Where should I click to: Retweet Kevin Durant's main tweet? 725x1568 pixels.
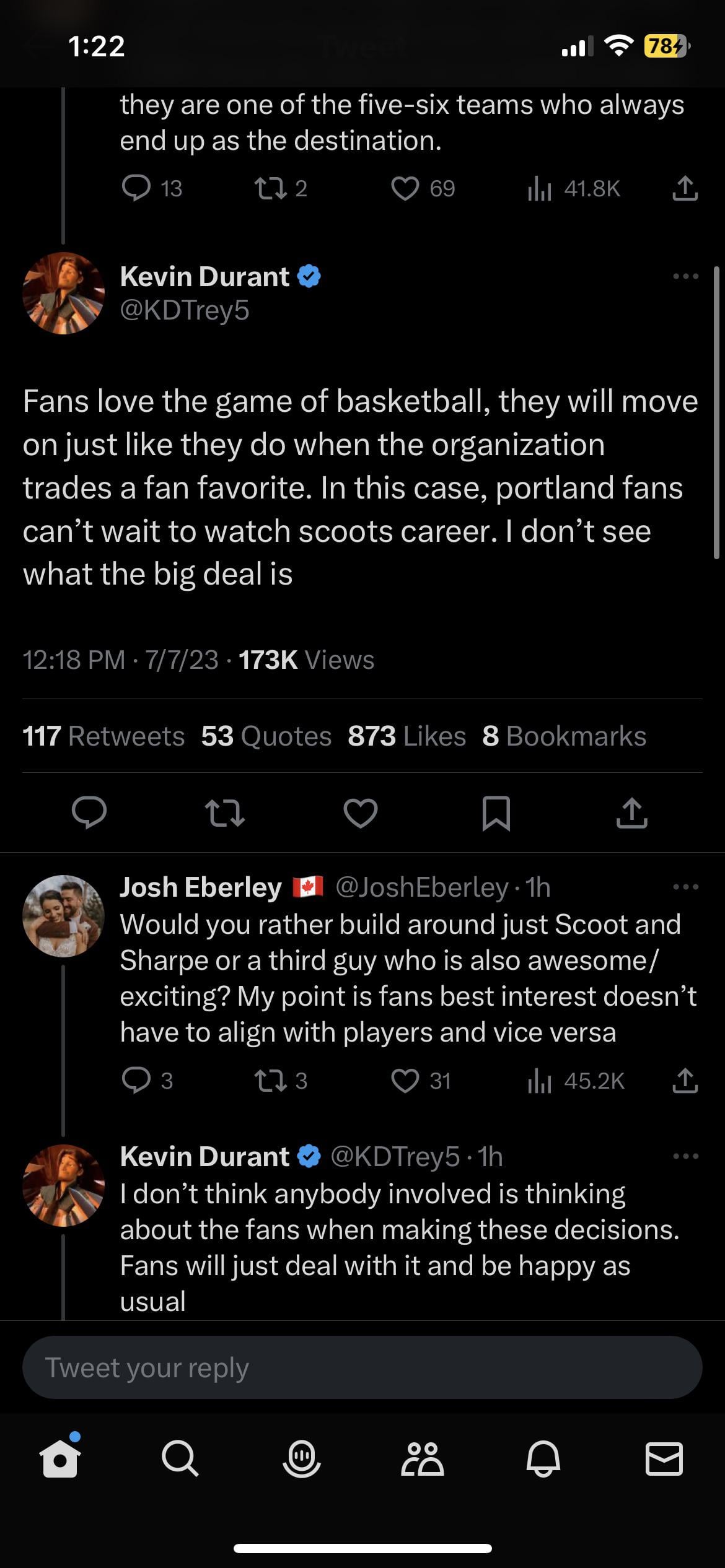click(224, 812)
